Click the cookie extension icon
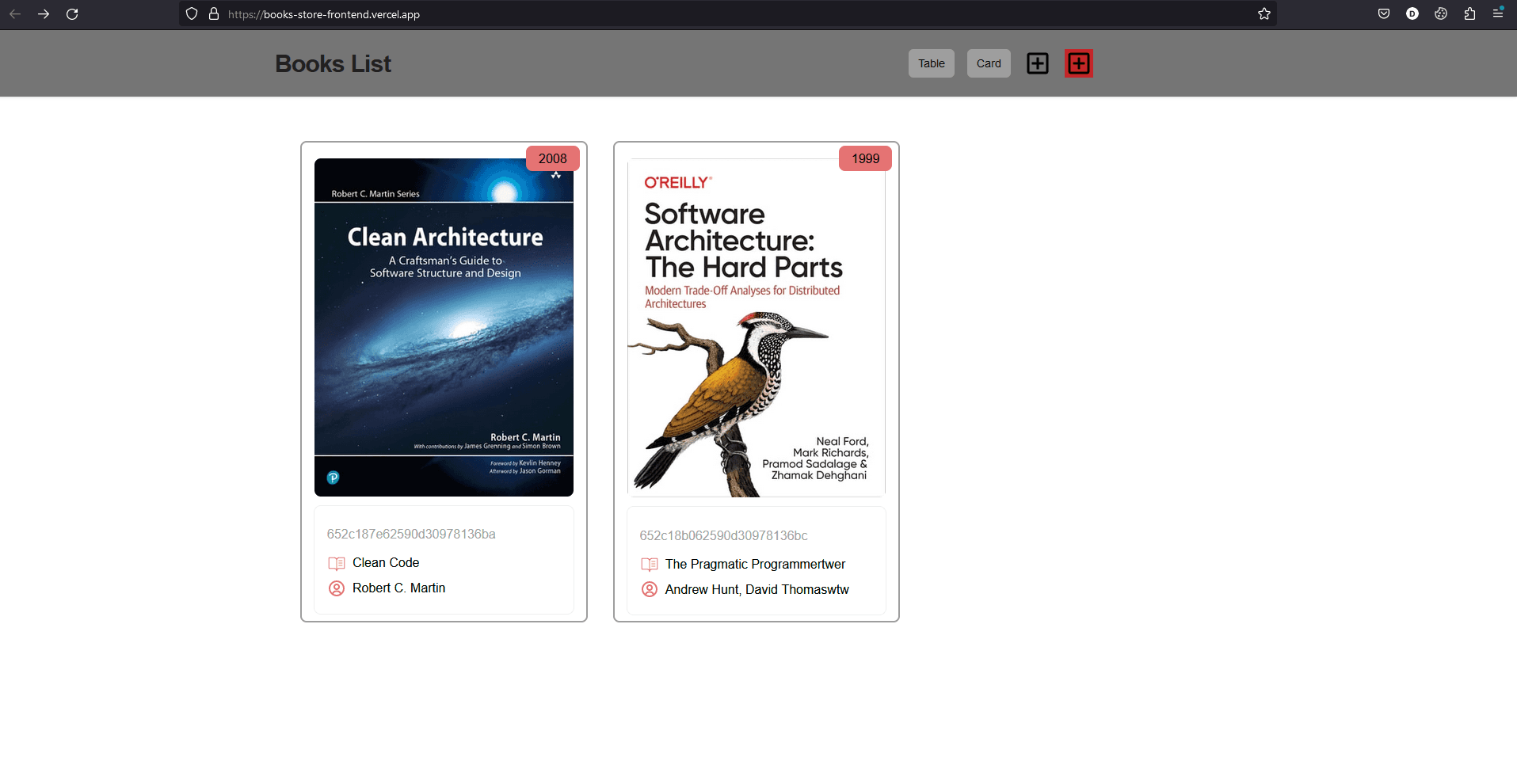Viewport: 1517px width, 784px height. click(x=1441, y=13)
